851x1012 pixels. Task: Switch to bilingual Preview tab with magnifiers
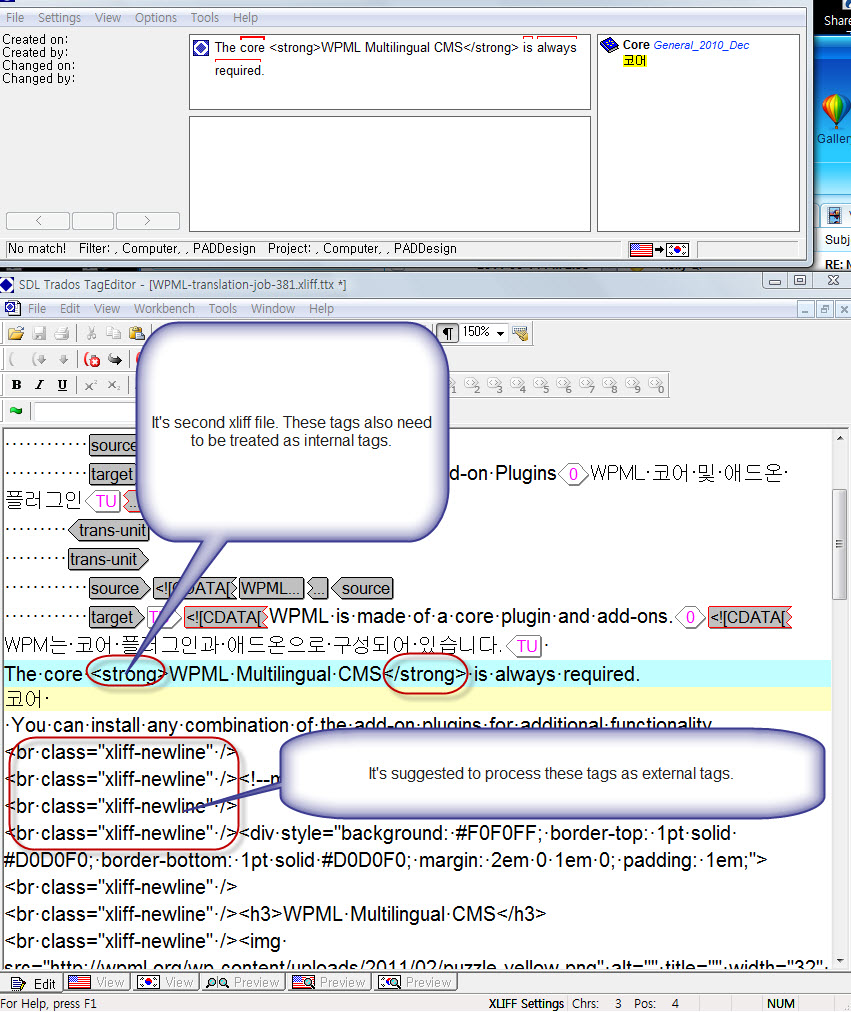pyautogui.click(x=242, y=982)
